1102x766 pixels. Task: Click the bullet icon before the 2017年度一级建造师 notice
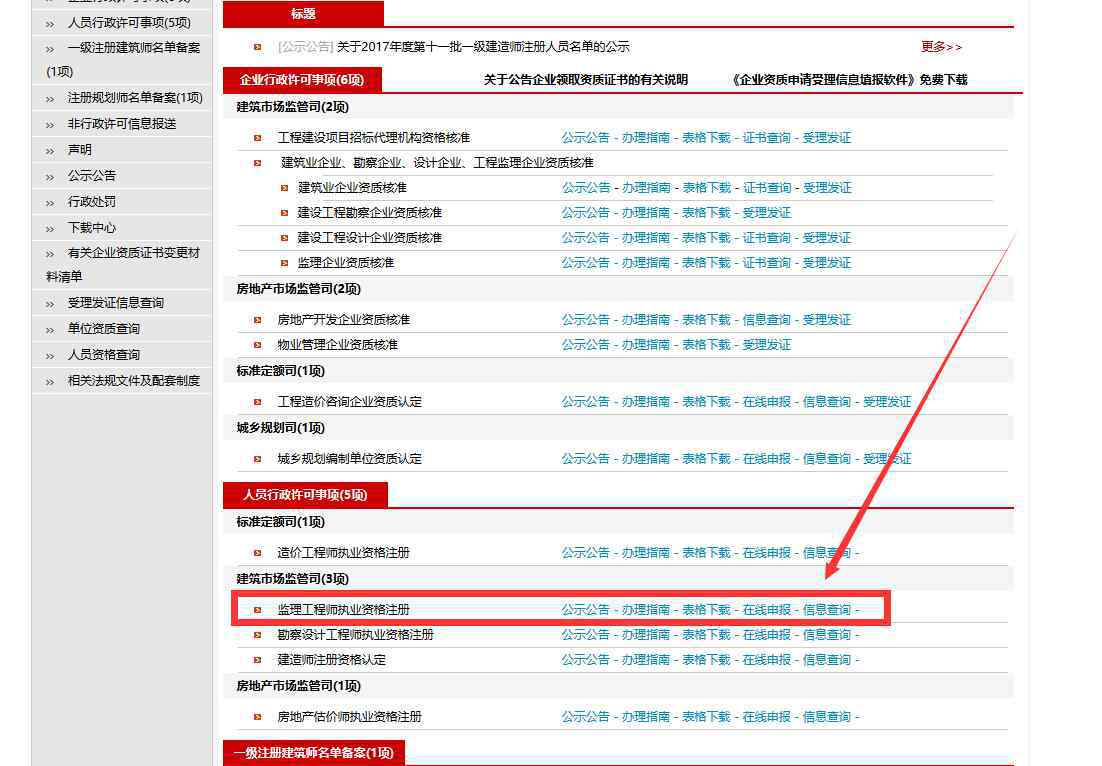[x=258, y=47]
